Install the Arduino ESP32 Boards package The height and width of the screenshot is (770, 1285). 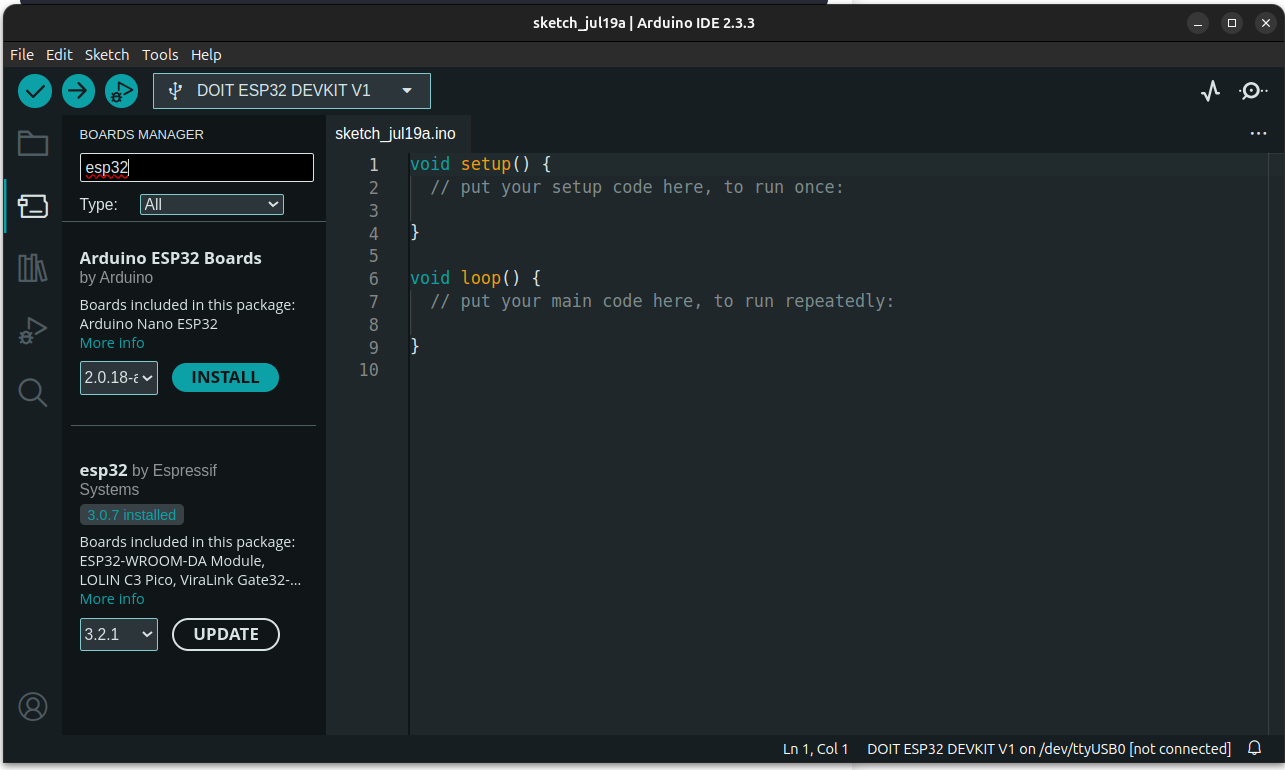tap(225, 378)
